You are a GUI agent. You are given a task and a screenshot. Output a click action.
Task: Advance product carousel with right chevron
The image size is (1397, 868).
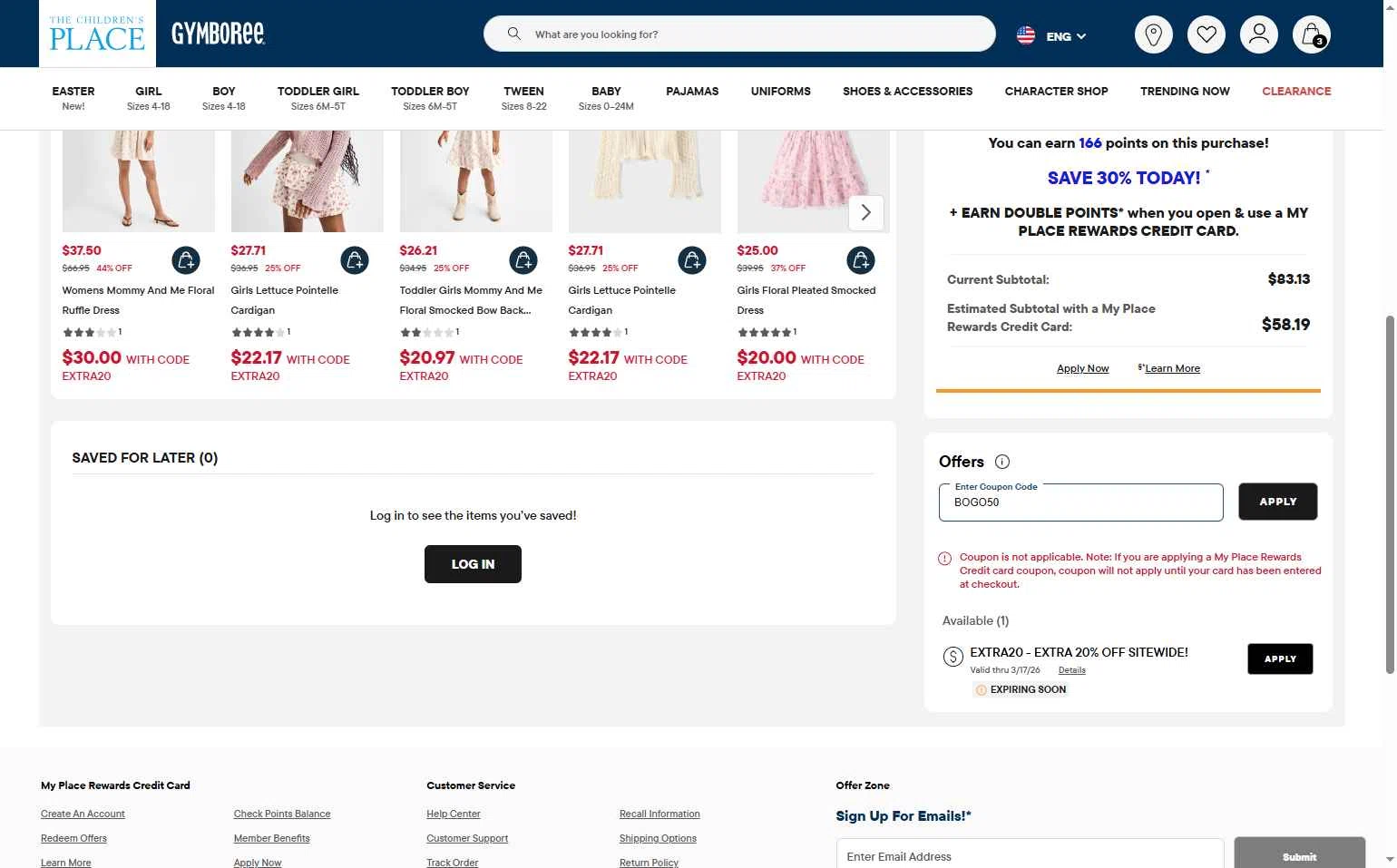point(866,212)
